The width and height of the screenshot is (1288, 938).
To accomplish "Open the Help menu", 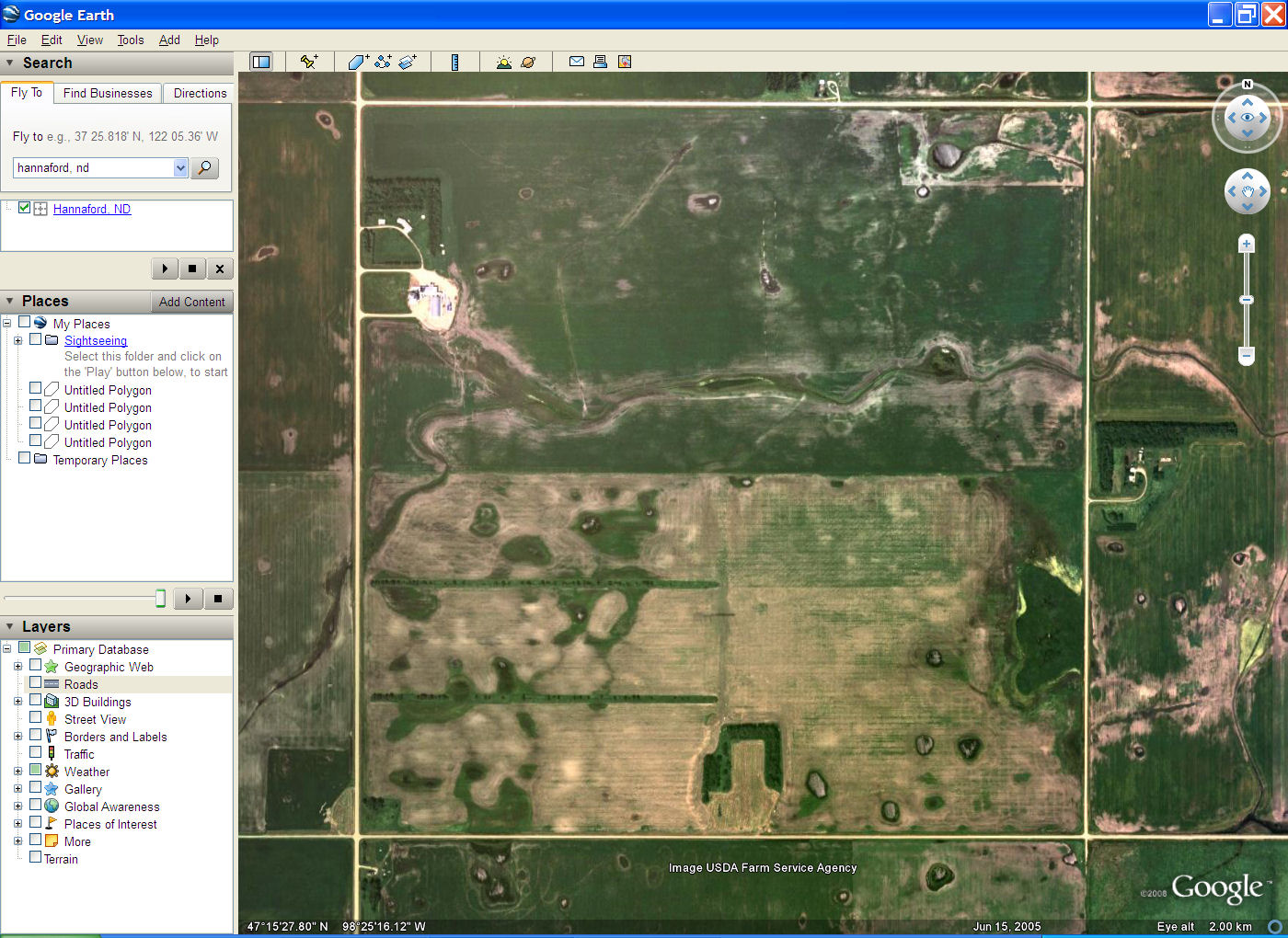I will [207, 40].
